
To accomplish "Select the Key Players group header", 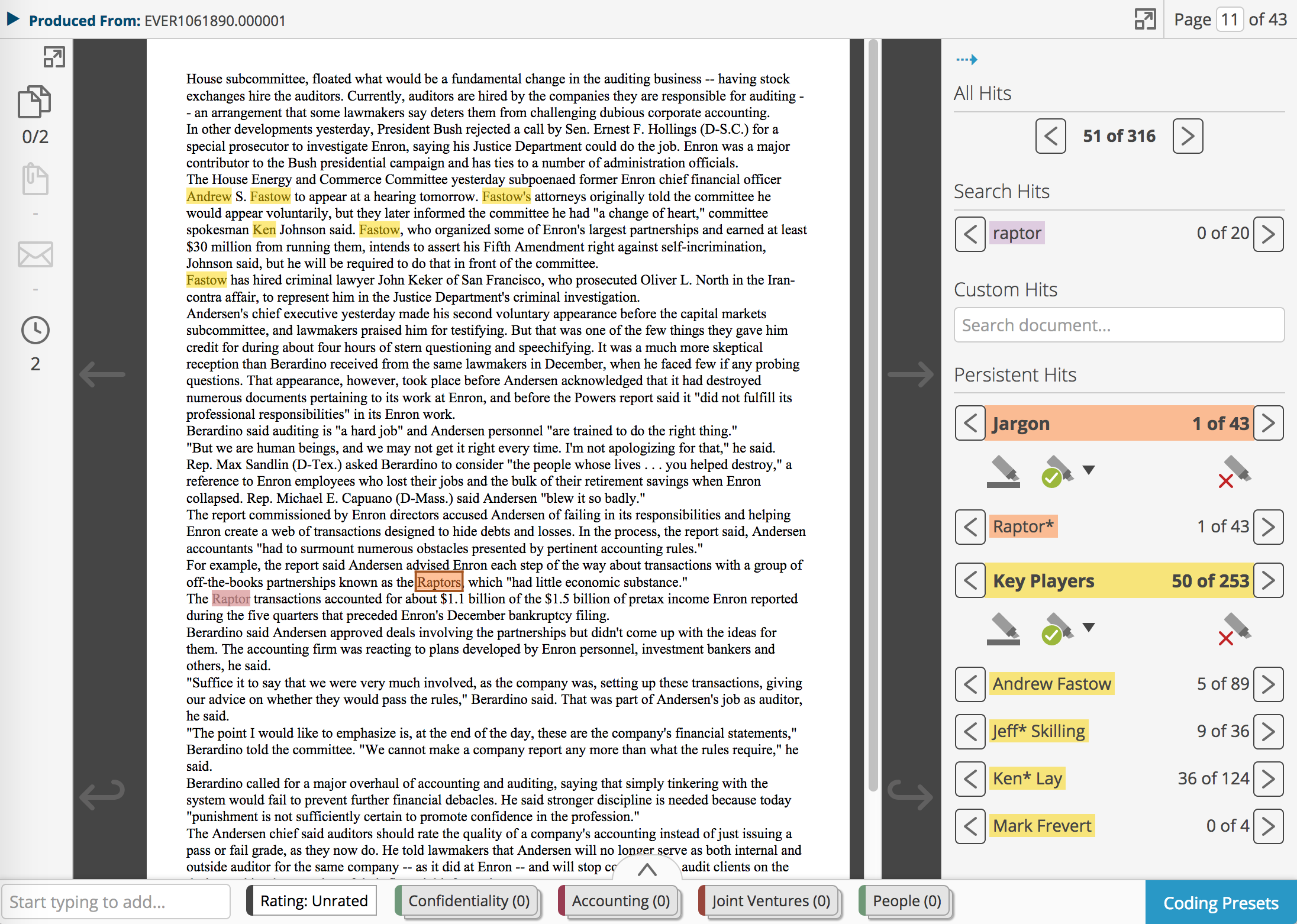I will coord(1119,580).
